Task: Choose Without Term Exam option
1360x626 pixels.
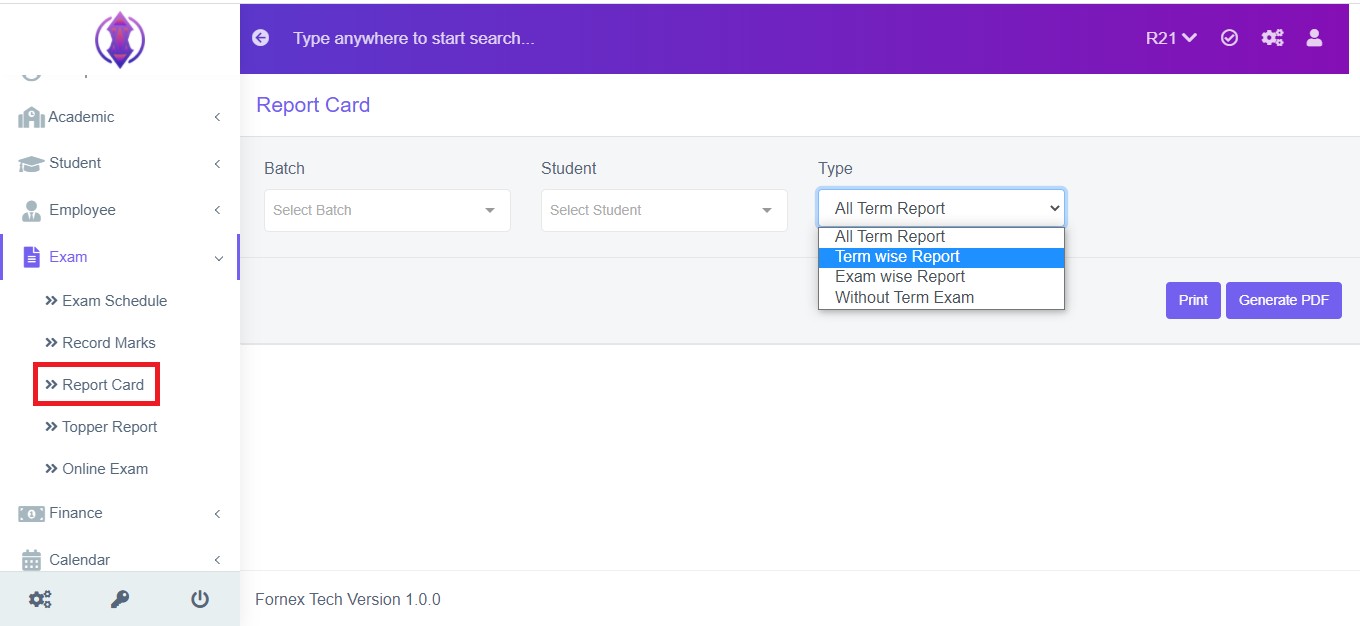Action: [x=941, y=298]
